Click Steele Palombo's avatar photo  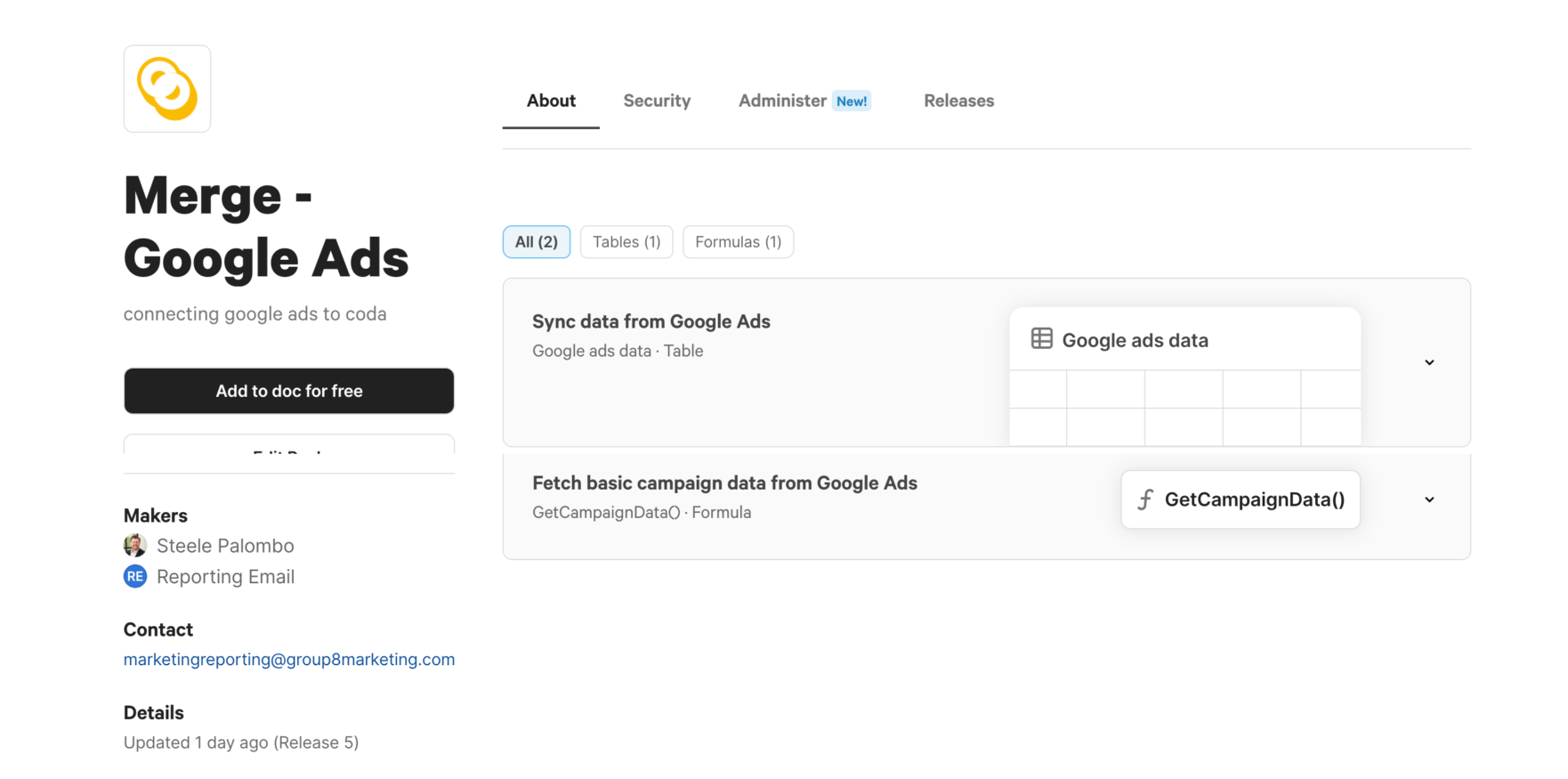pyautogui.click(x=135, y=546)
